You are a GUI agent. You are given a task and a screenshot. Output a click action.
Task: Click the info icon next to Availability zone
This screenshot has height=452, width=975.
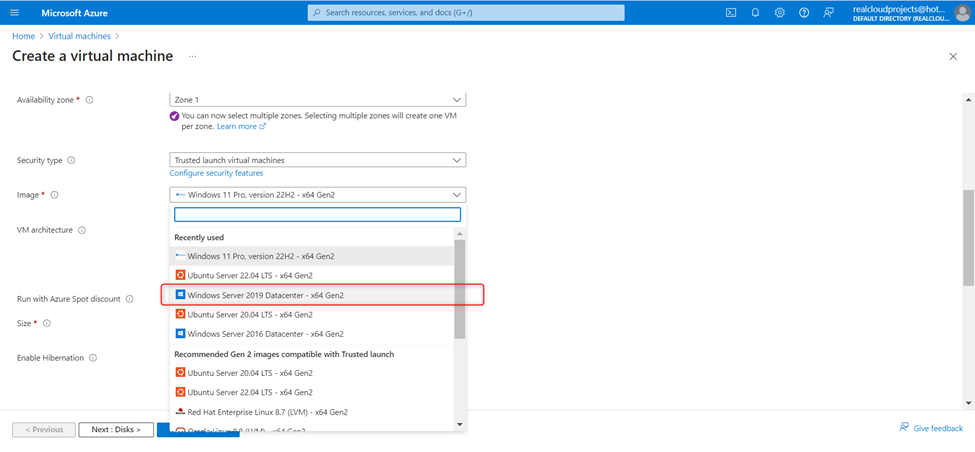point(90,99)
